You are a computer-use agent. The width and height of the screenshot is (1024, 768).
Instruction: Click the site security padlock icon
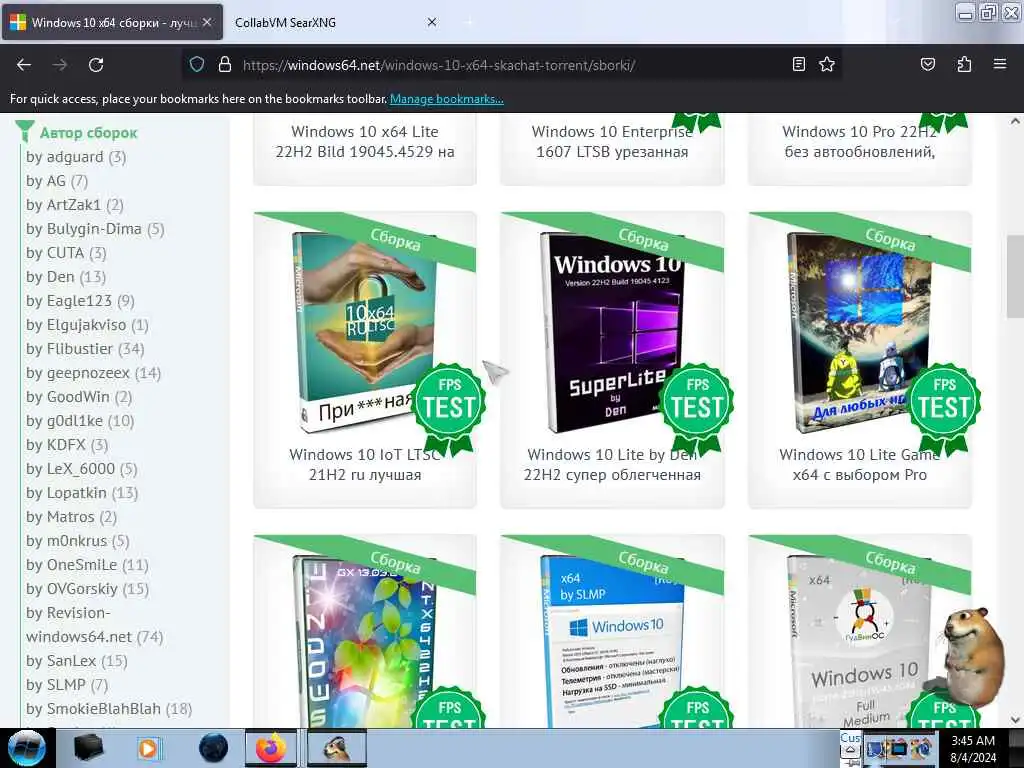click(225, 65)
